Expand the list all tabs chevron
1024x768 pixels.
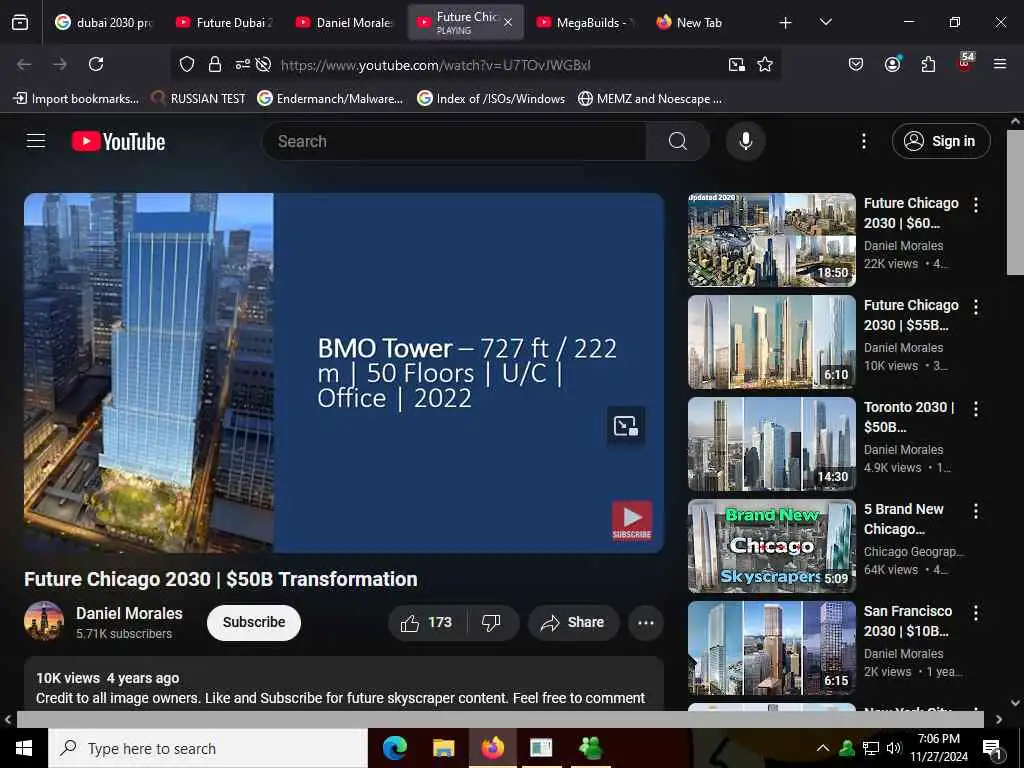[825, 23]
